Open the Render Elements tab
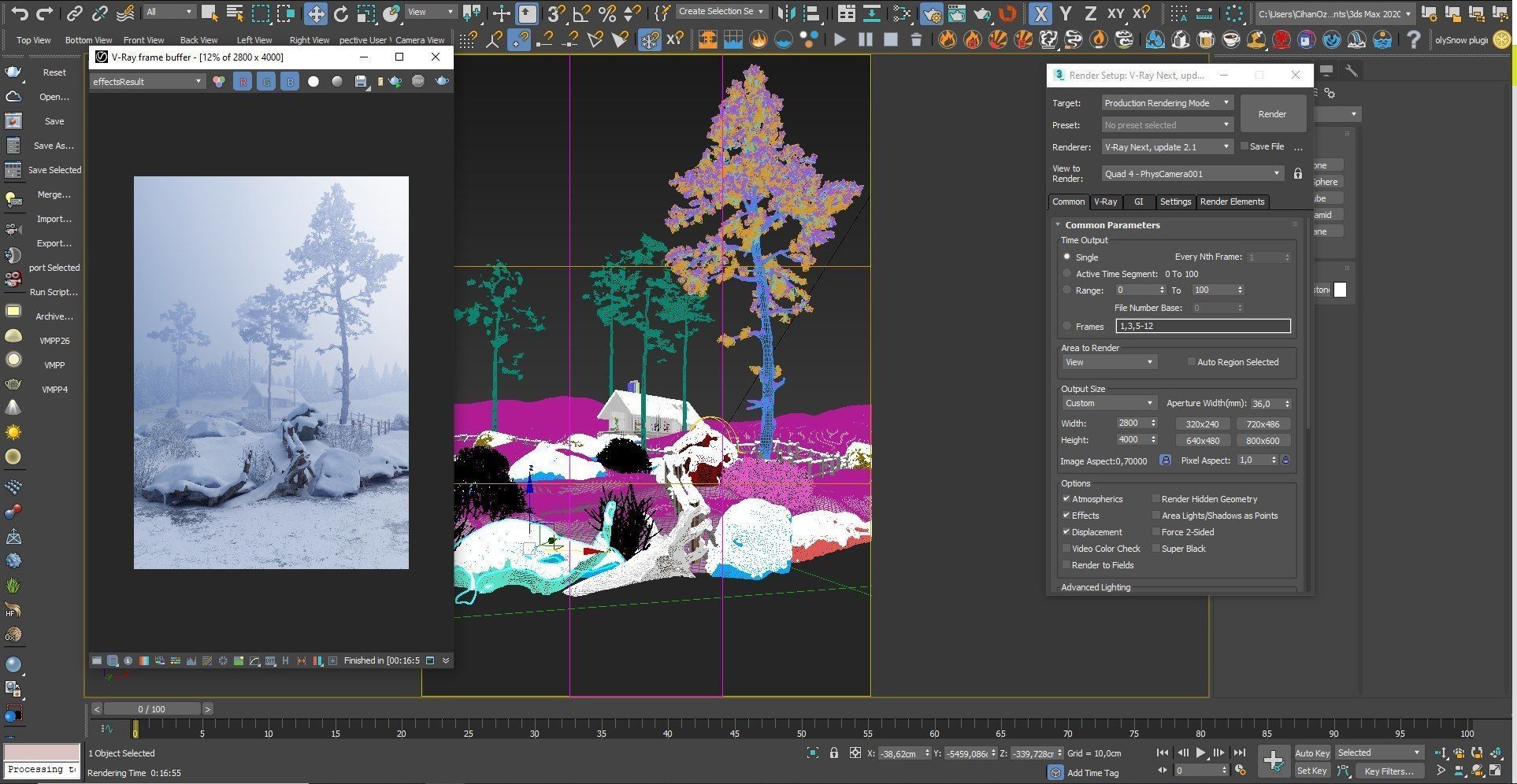The height and width of the screenshot is (784, 1517). [x=1232, y=202]
